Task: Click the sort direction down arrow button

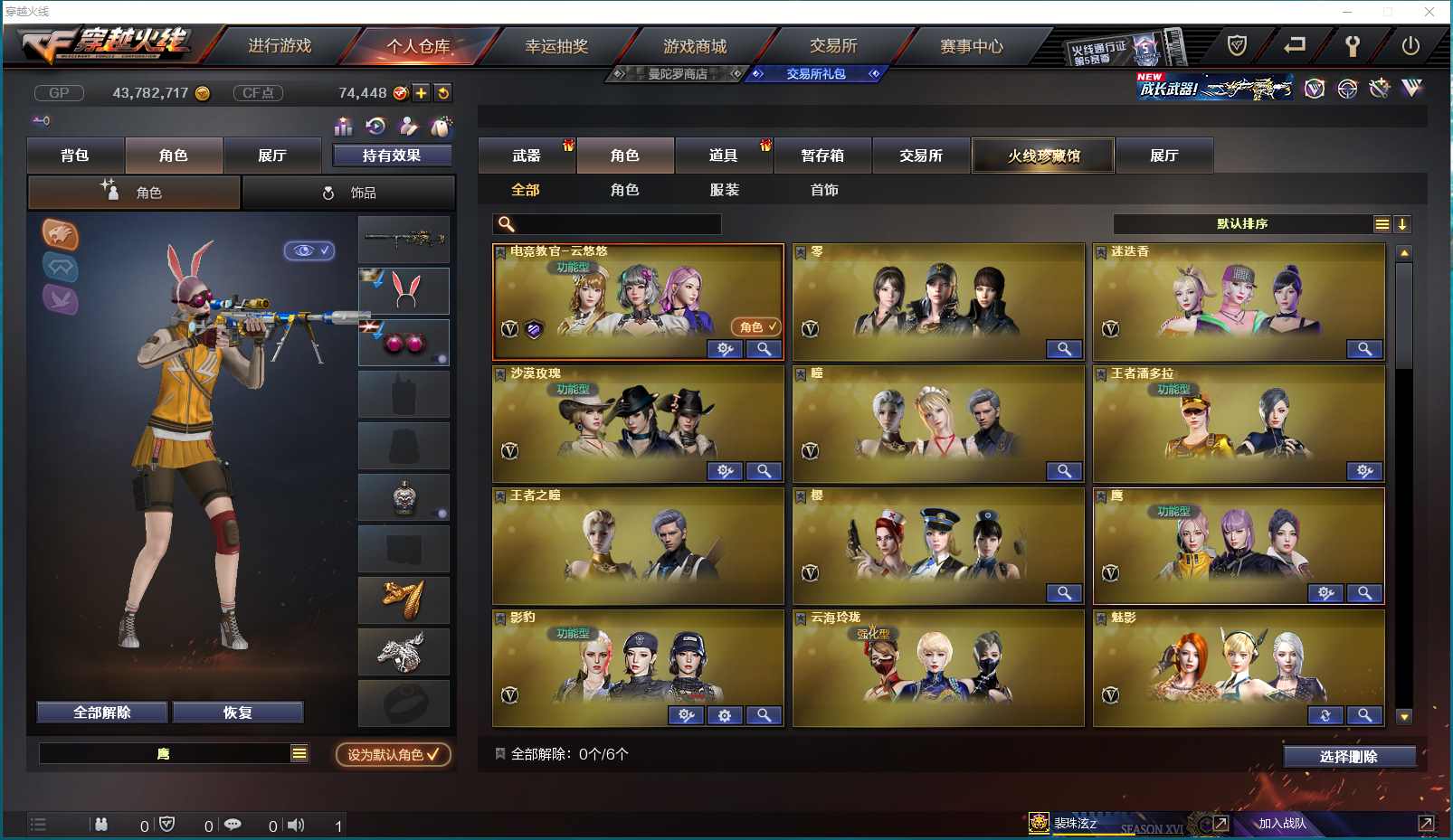Action: tap(1402, 224)
